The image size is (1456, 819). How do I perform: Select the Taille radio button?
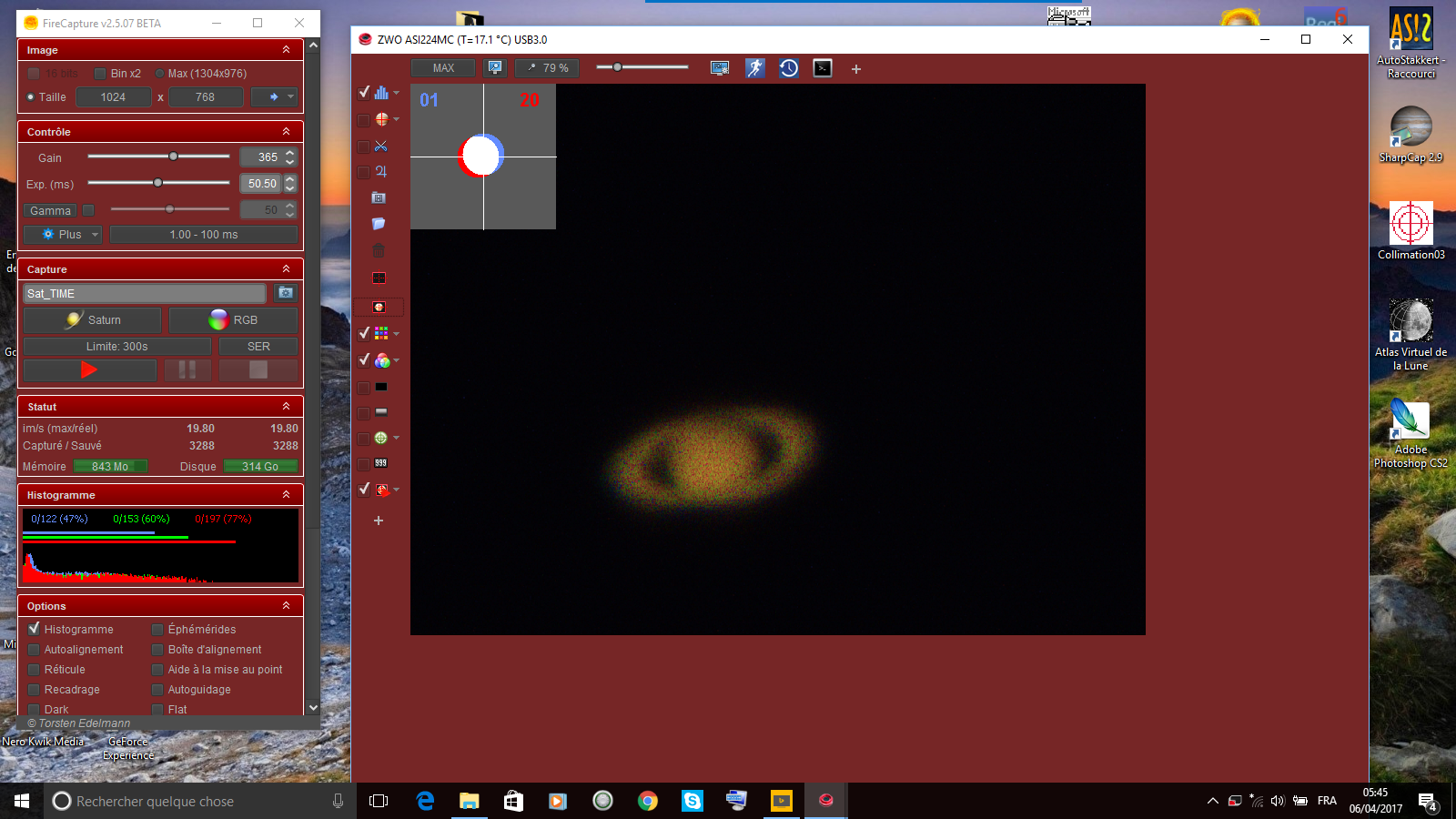click(x=31, y=97)
